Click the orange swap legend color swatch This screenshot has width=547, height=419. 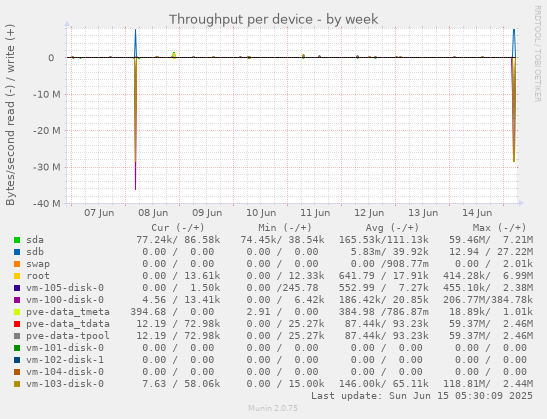17,264
